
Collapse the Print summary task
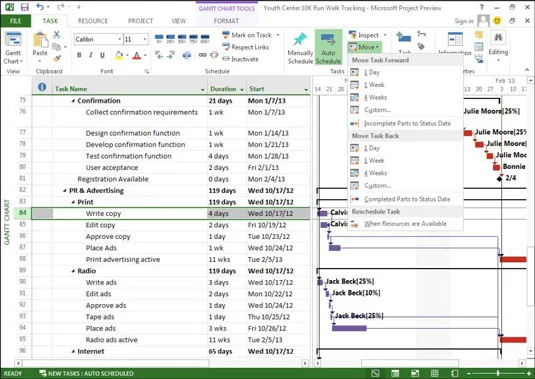click(73, 202)
